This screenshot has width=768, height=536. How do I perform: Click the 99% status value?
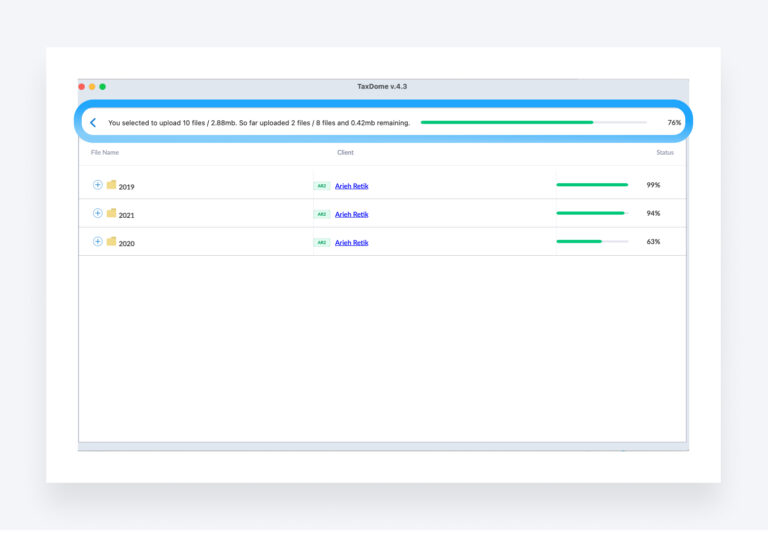tap(653, 185)
